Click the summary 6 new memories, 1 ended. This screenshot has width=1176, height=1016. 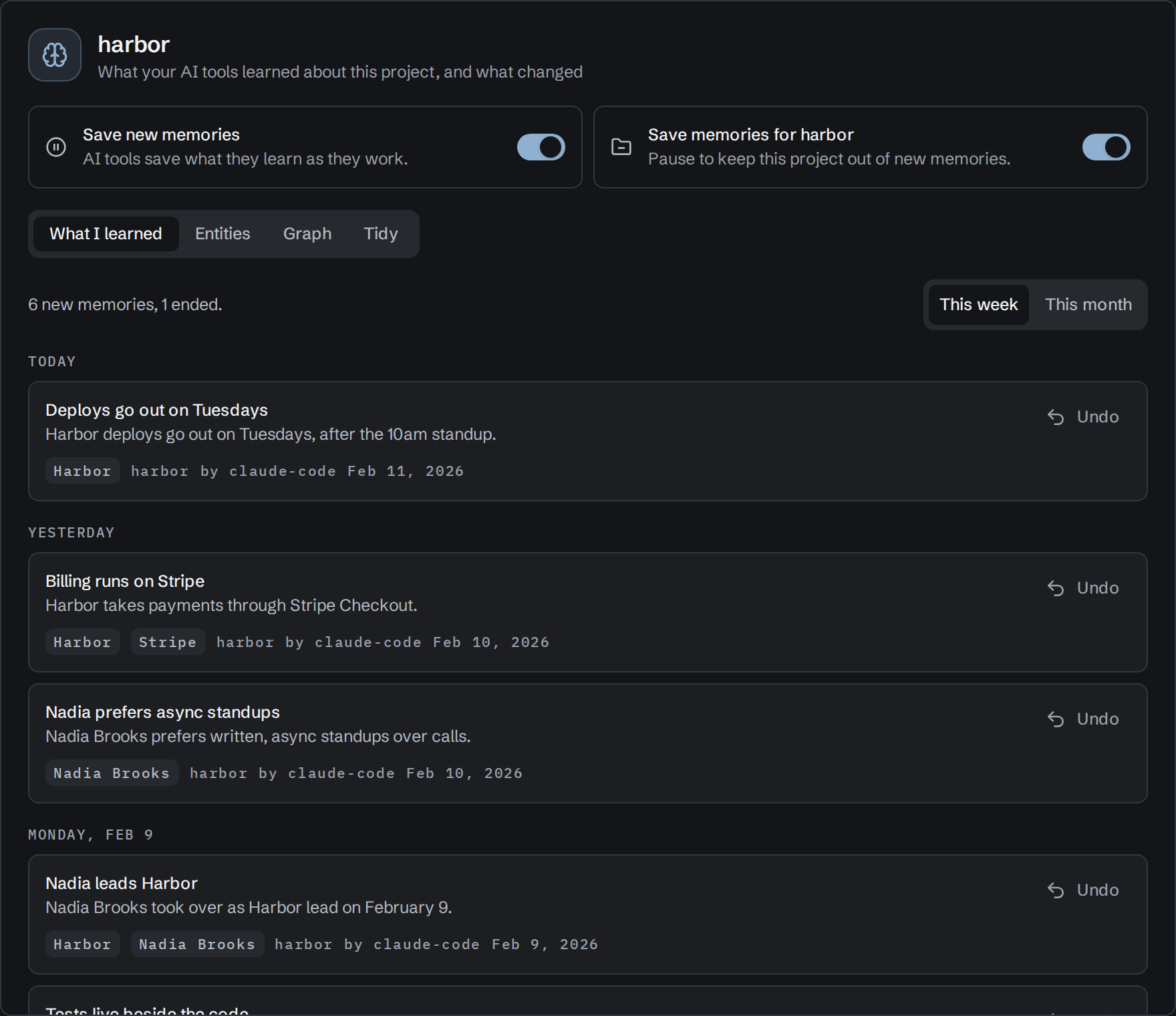point(125,305)
